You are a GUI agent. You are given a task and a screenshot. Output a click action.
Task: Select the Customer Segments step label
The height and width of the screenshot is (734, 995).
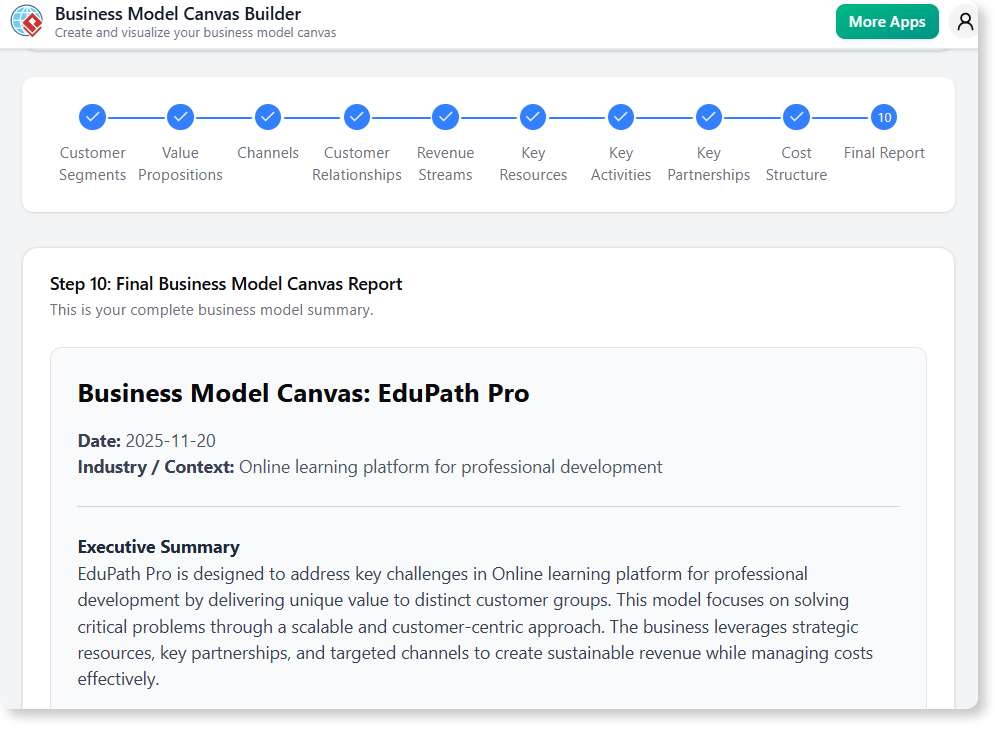tap(92, 163)
